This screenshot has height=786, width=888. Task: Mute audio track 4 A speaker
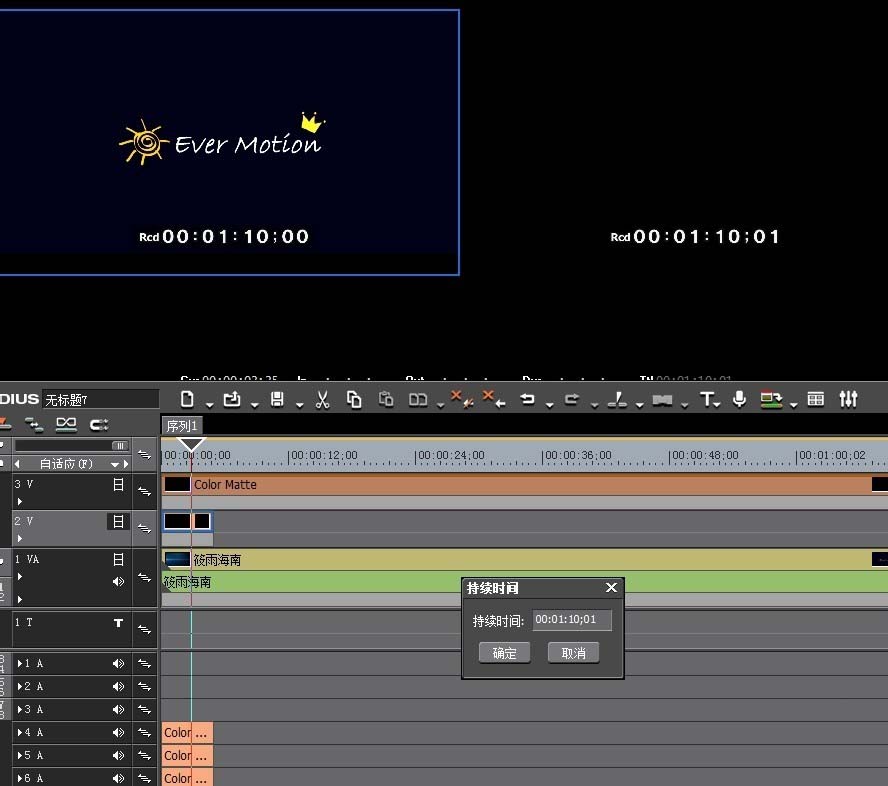118,732
